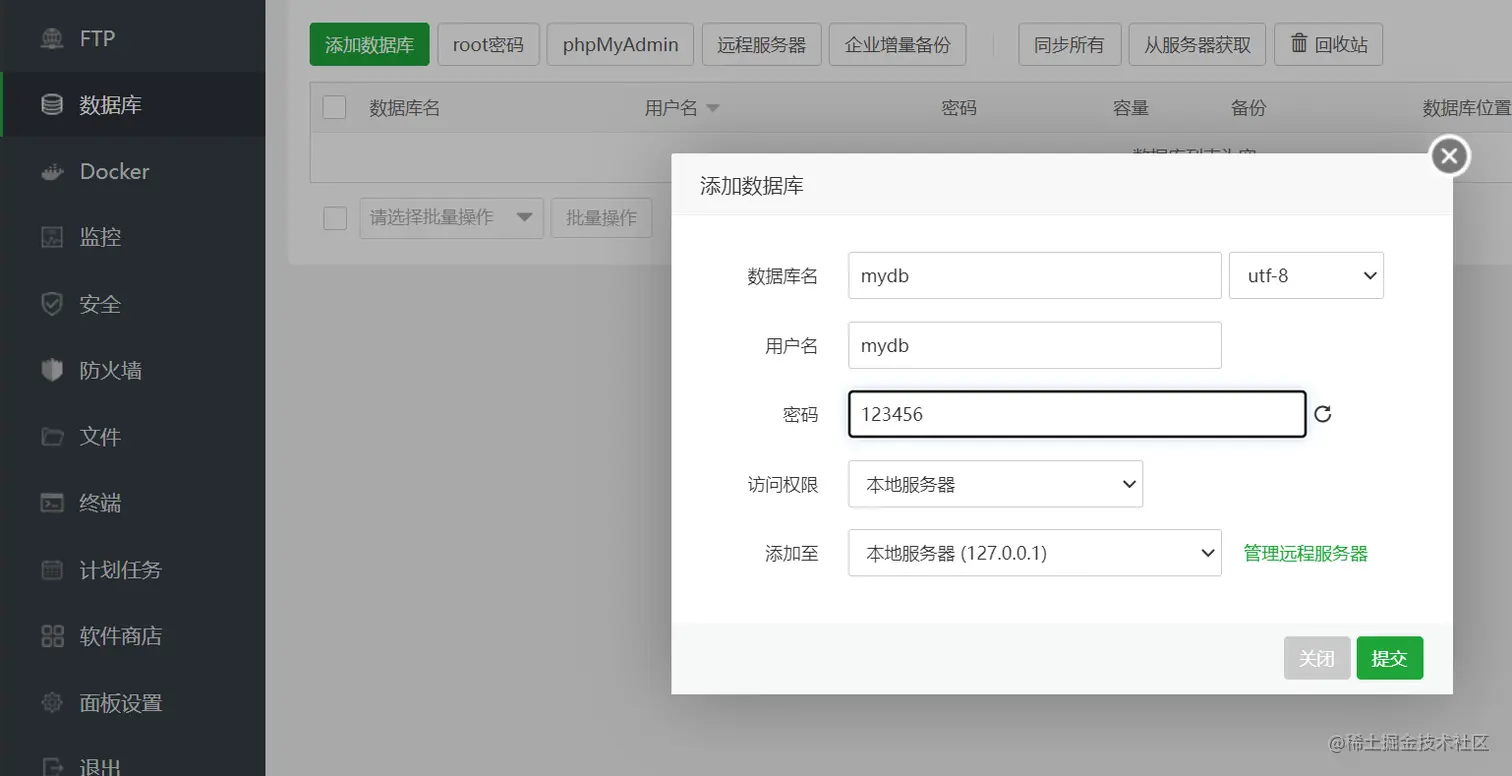This screenshot has height=776, width=1512.
Task: Click the 密码 column header
Action: tap(959, 108)
